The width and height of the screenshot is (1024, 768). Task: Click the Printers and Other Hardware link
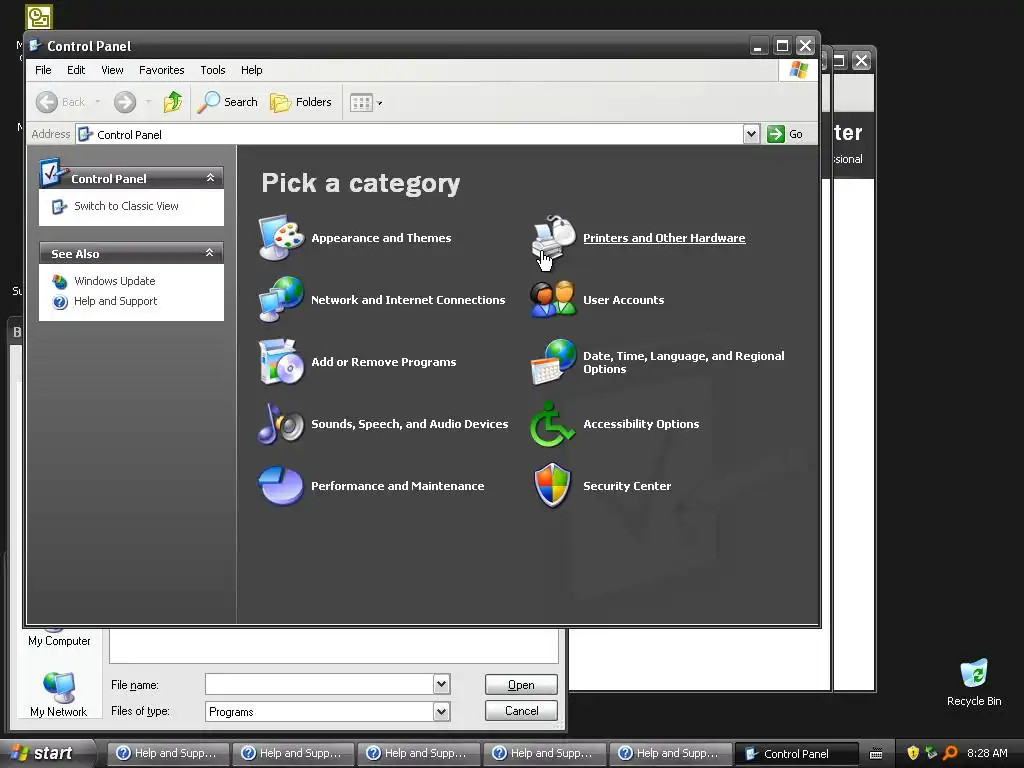[x=664, y=238]
